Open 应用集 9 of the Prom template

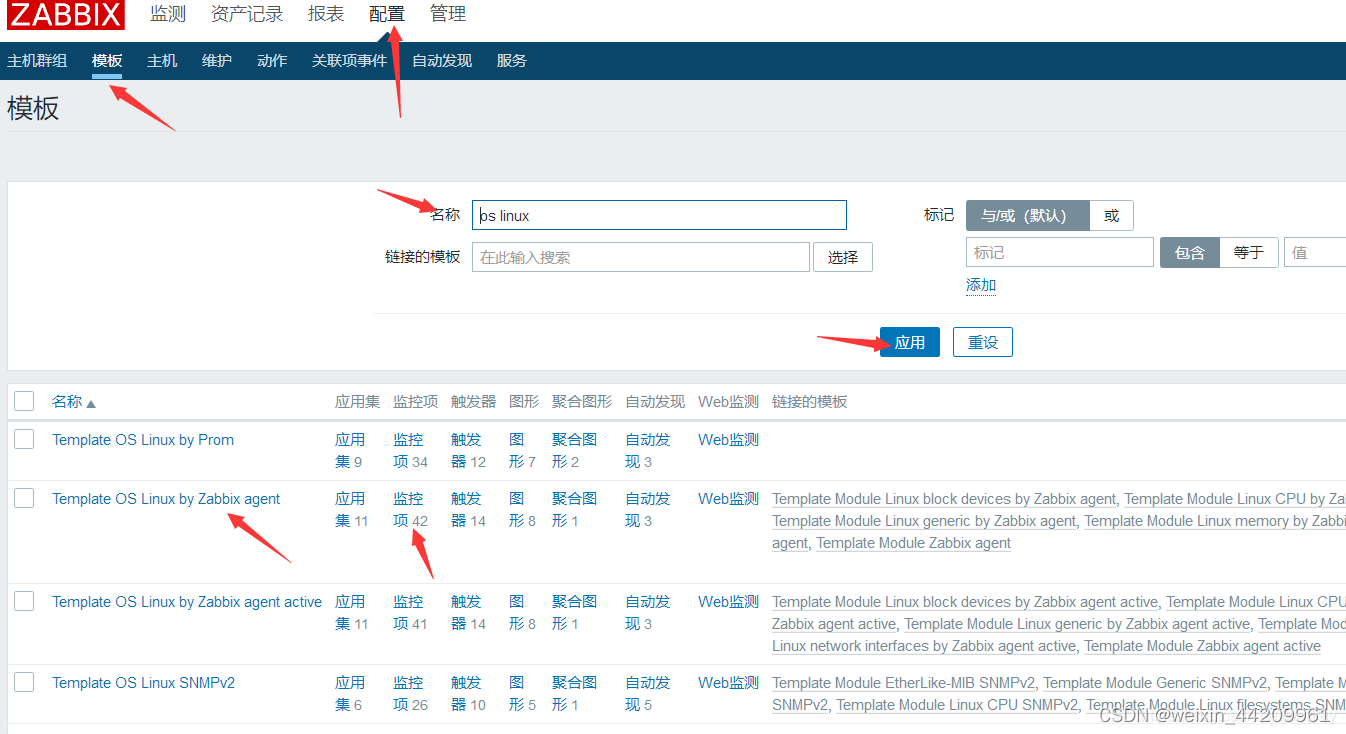350,451
